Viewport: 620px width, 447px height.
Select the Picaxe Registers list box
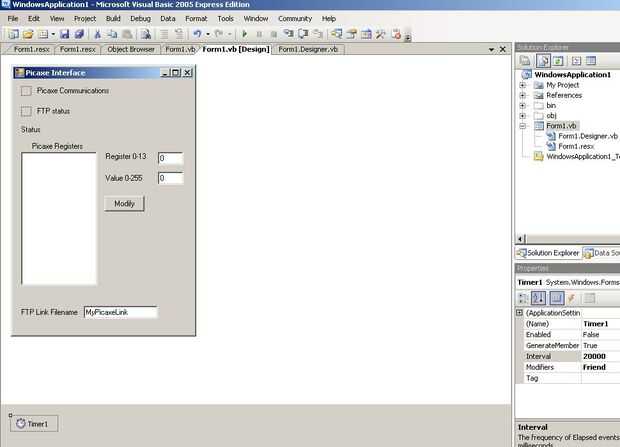click(x=59, y=219)
